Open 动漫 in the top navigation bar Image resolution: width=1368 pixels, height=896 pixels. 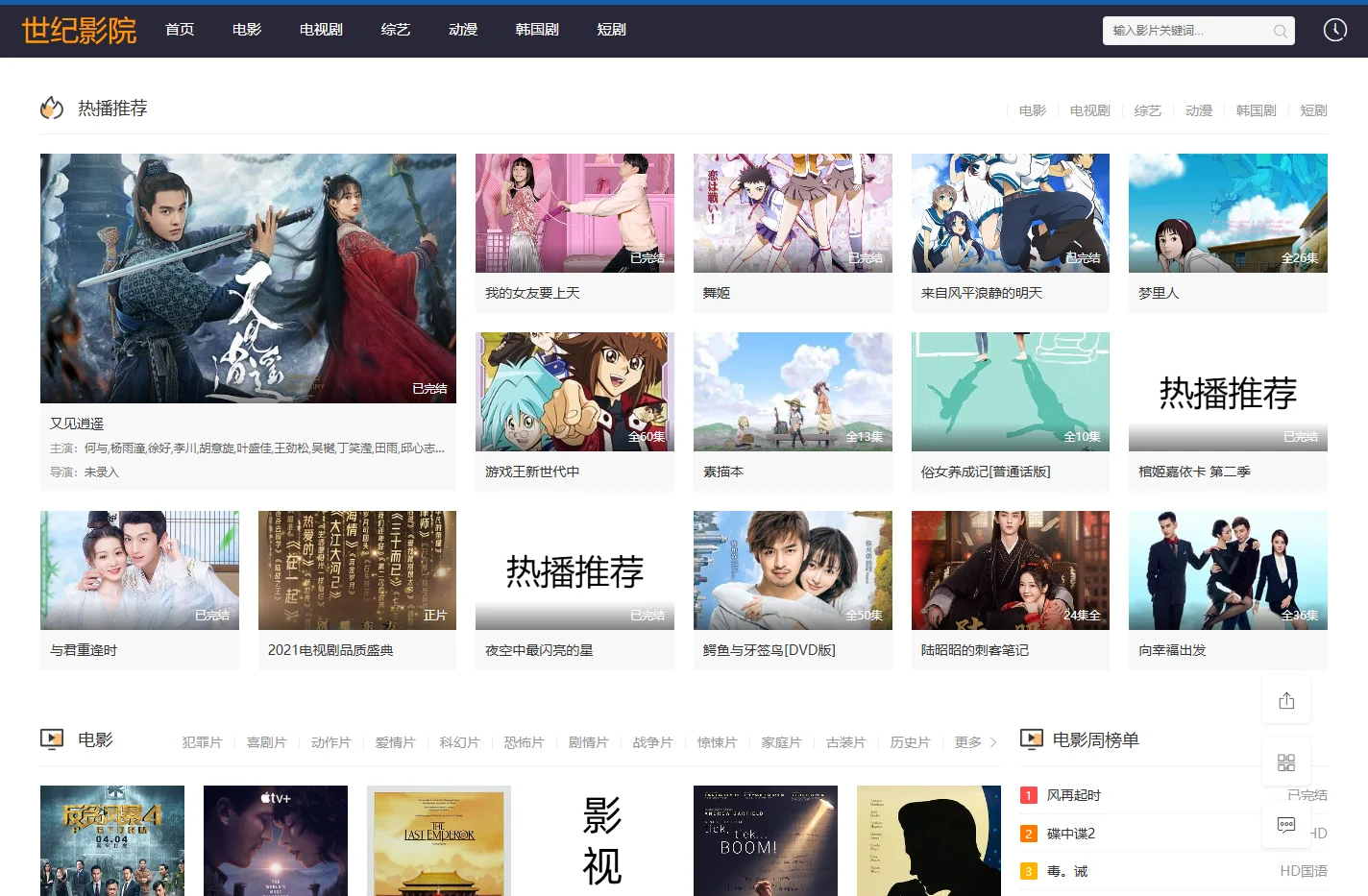coord(463,30)
